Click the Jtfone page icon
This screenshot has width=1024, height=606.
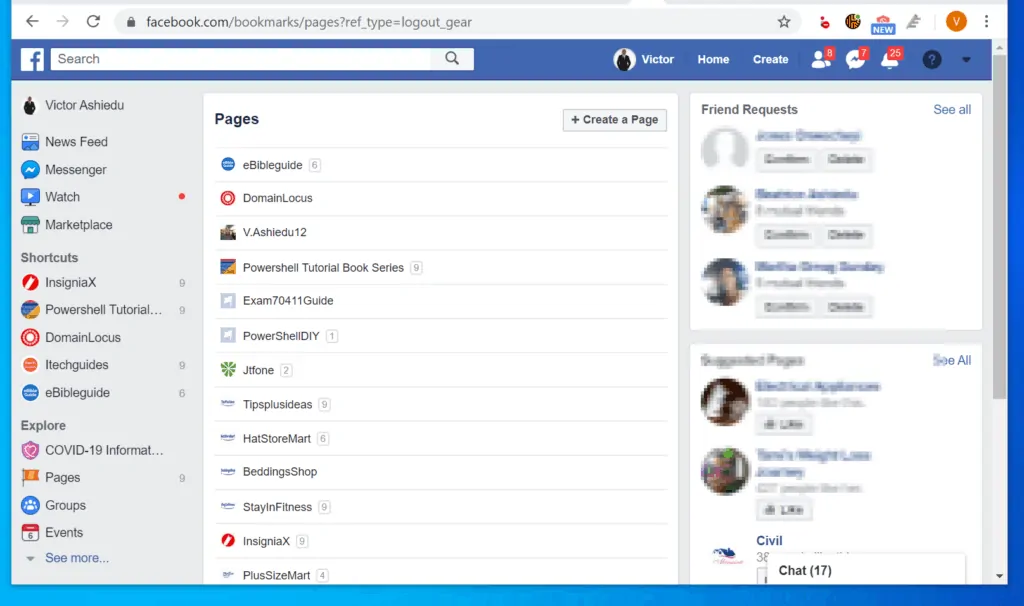click(x=228, y=370)
